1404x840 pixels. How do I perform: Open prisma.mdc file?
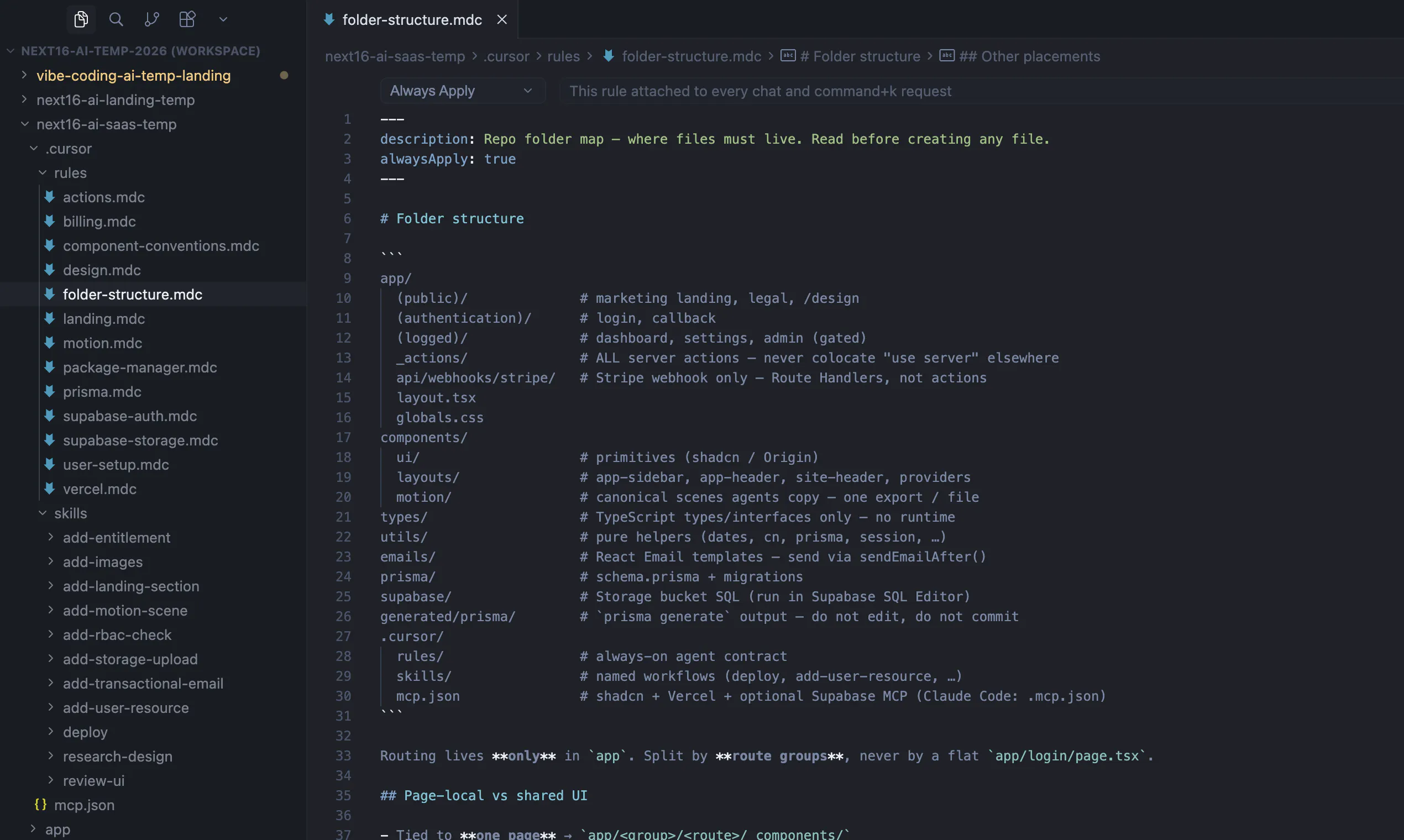(102, 392)
